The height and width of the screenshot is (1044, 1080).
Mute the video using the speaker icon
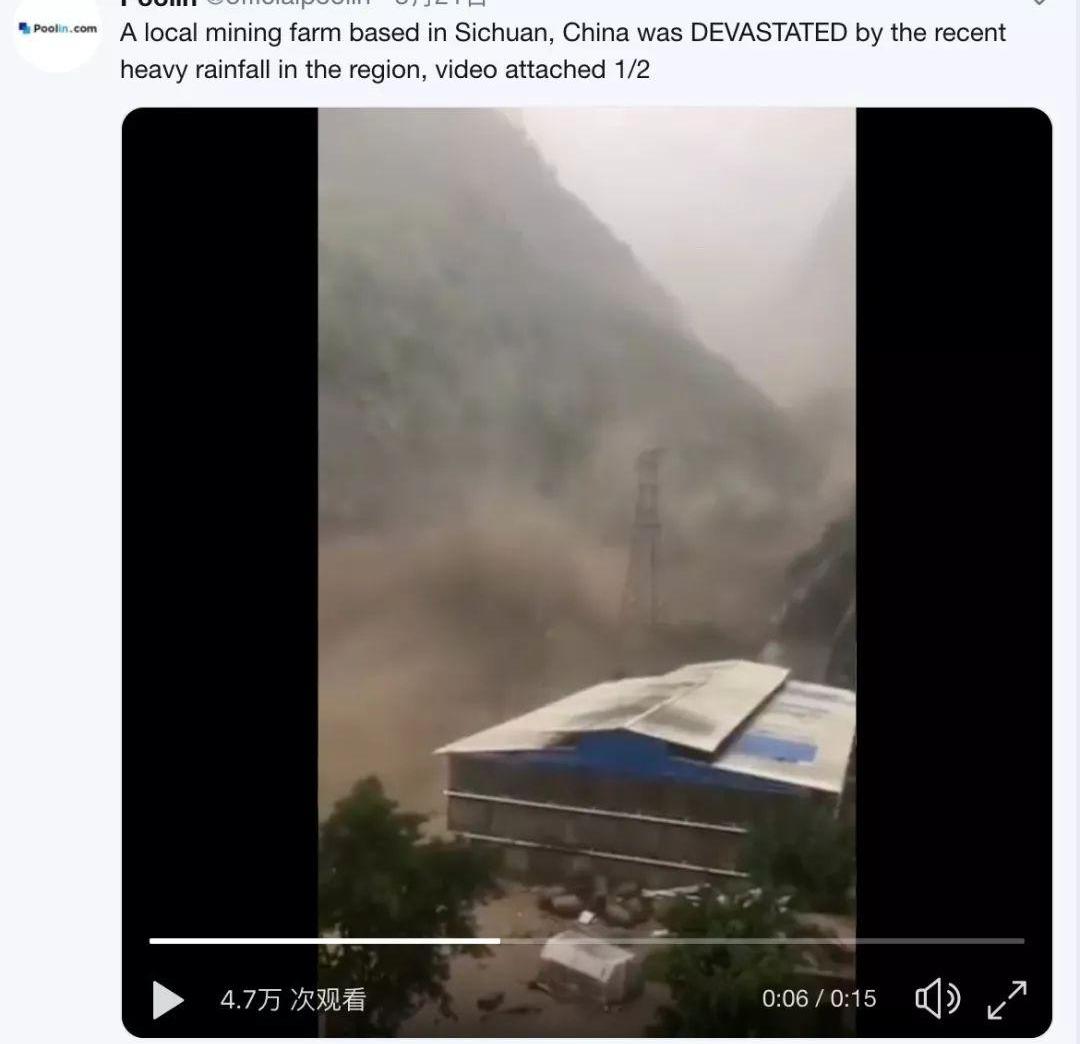tap(937, 998)
